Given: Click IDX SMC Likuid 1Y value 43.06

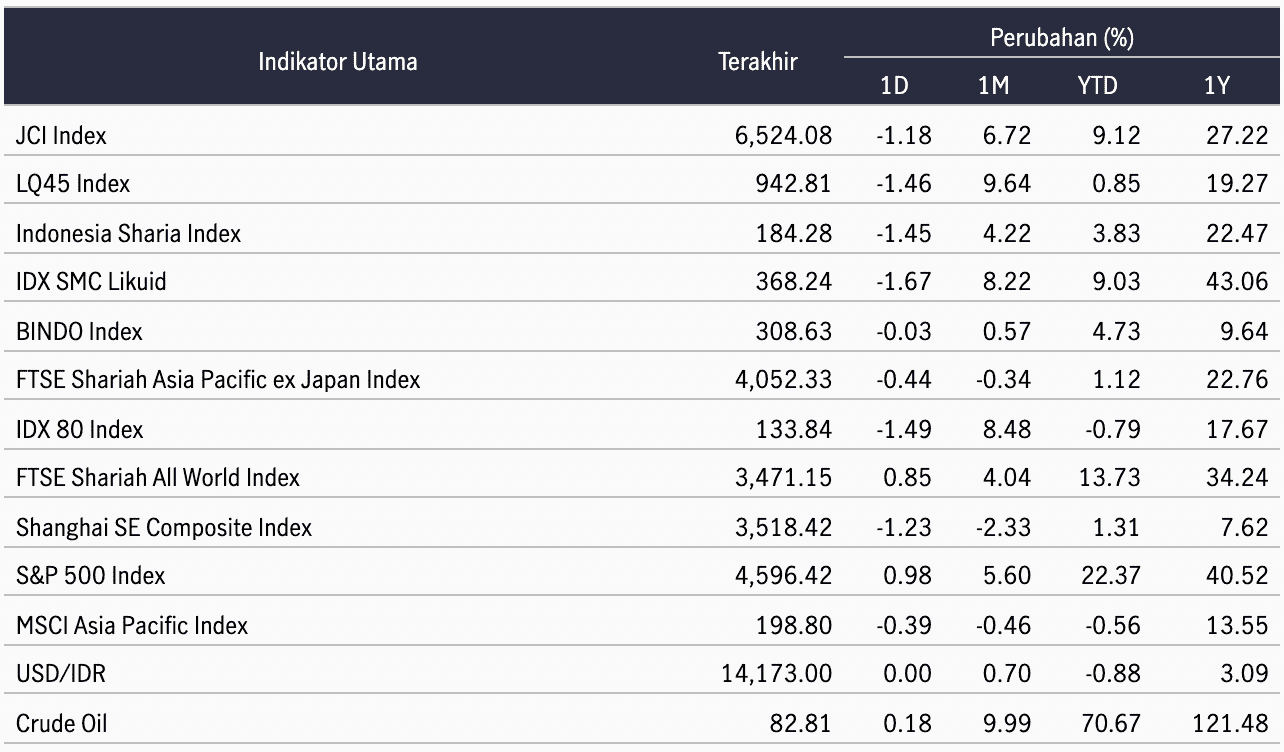Looking at the screenshot, I should click(x=1238, y=282).
